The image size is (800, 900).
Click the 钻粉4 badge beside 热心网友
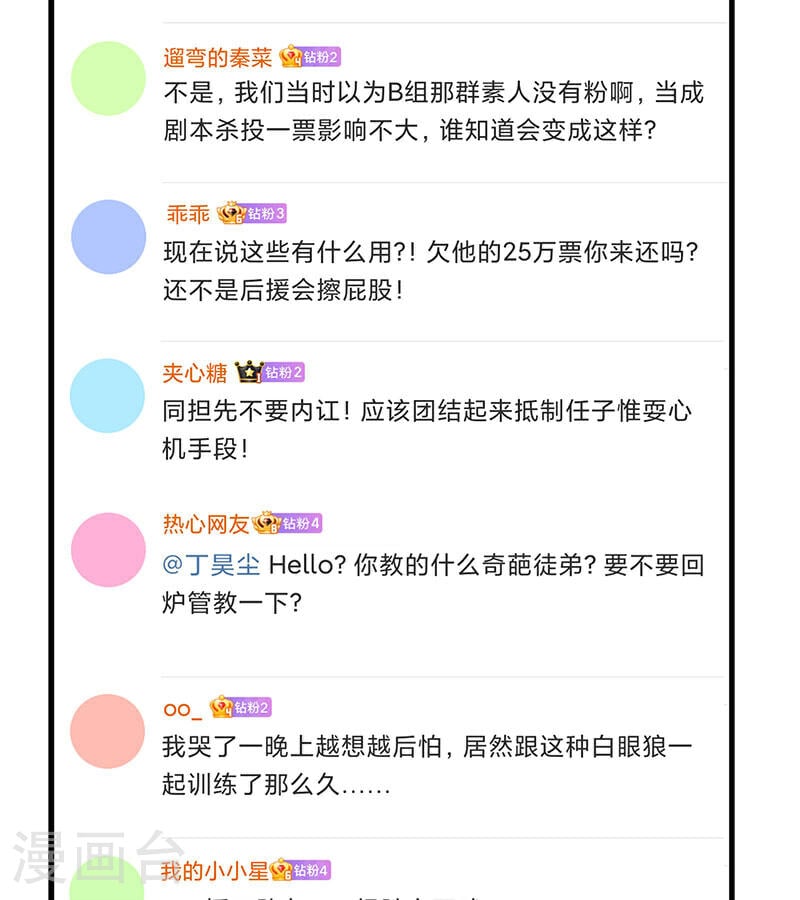tap(288, 523)
